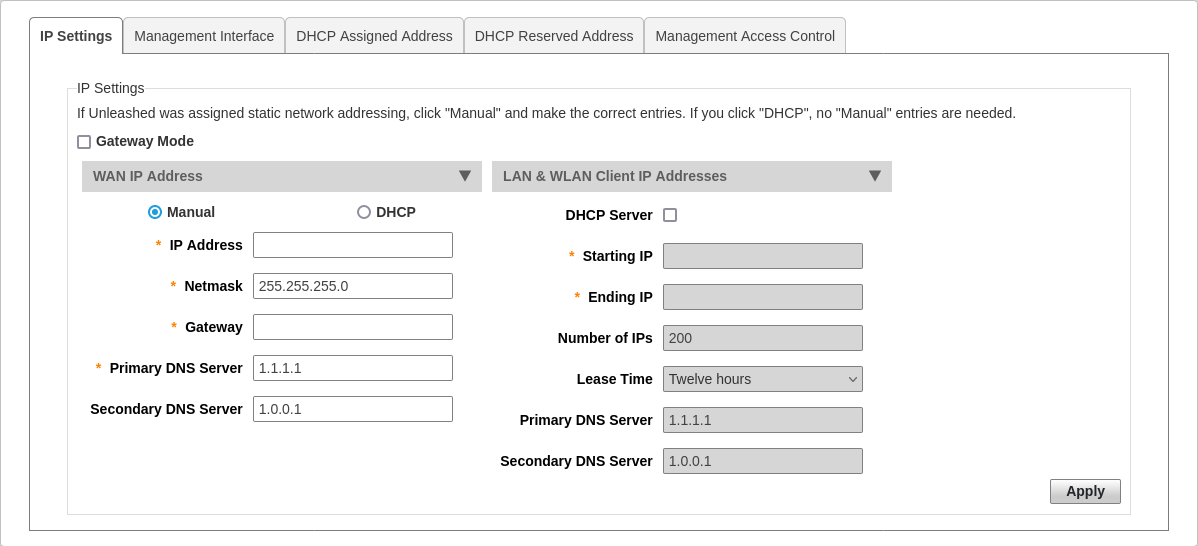Select the Manual radio button
1198x546 pixels.
(155, 212)
